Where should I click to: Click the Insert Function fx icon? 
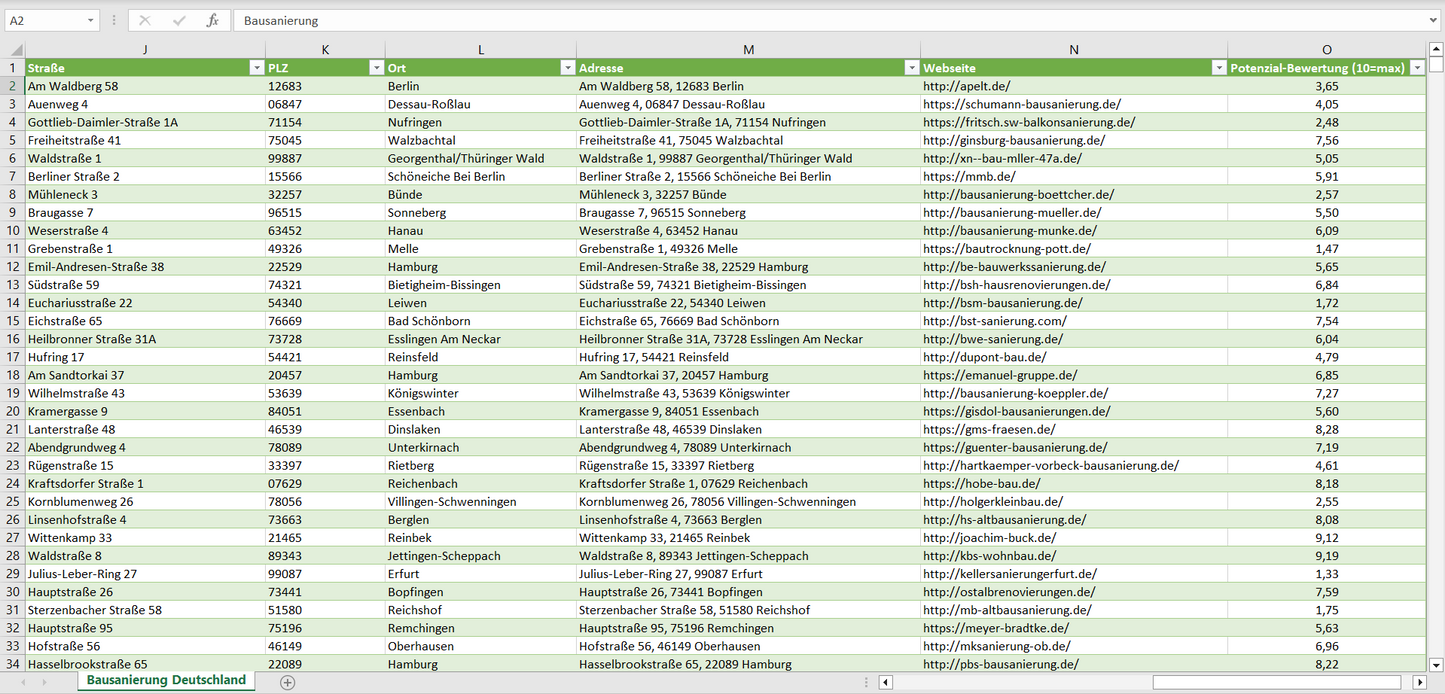pos(212,20)
